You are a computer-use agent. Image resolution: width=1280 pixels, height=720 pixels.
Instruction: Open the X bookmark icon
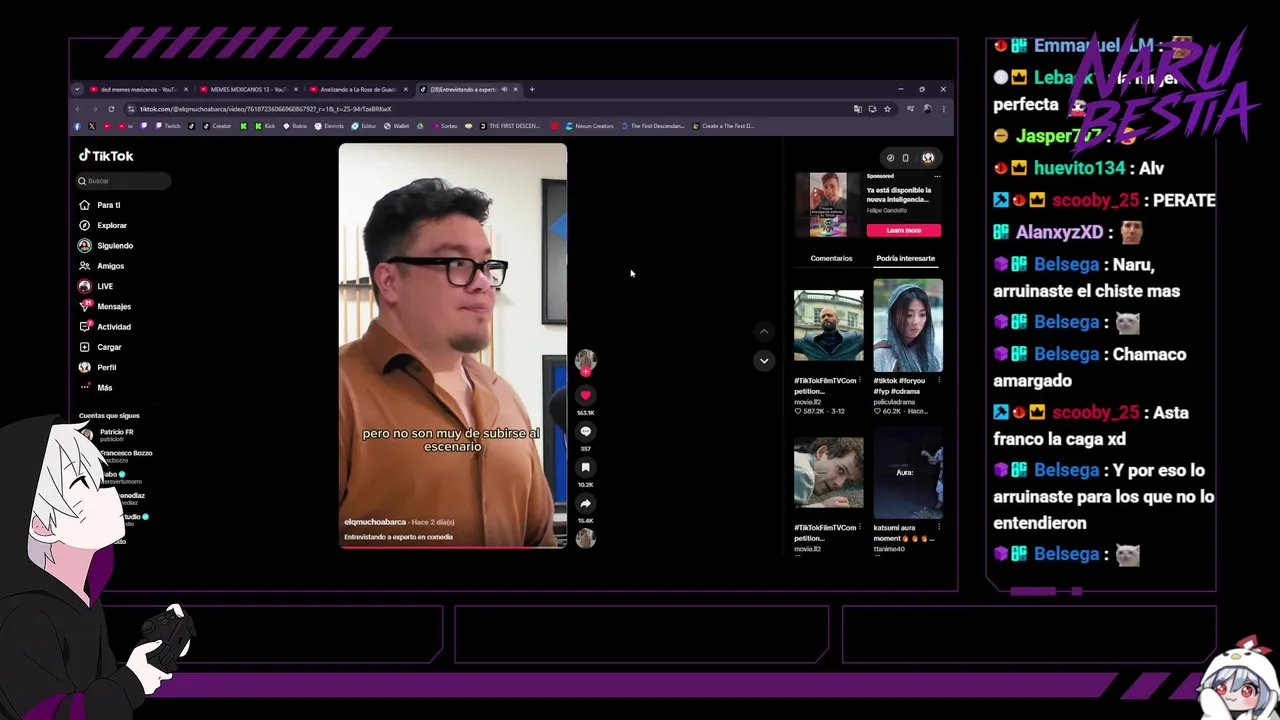pos(92,126)
